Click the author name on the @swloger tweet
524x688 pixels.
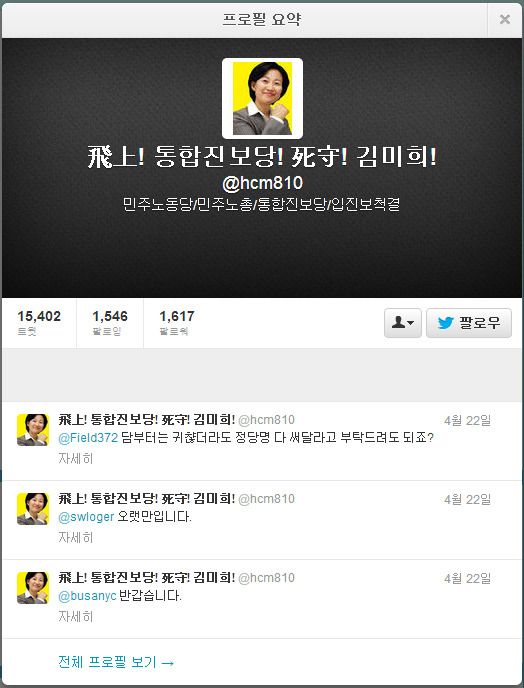(x=147, y=498)
